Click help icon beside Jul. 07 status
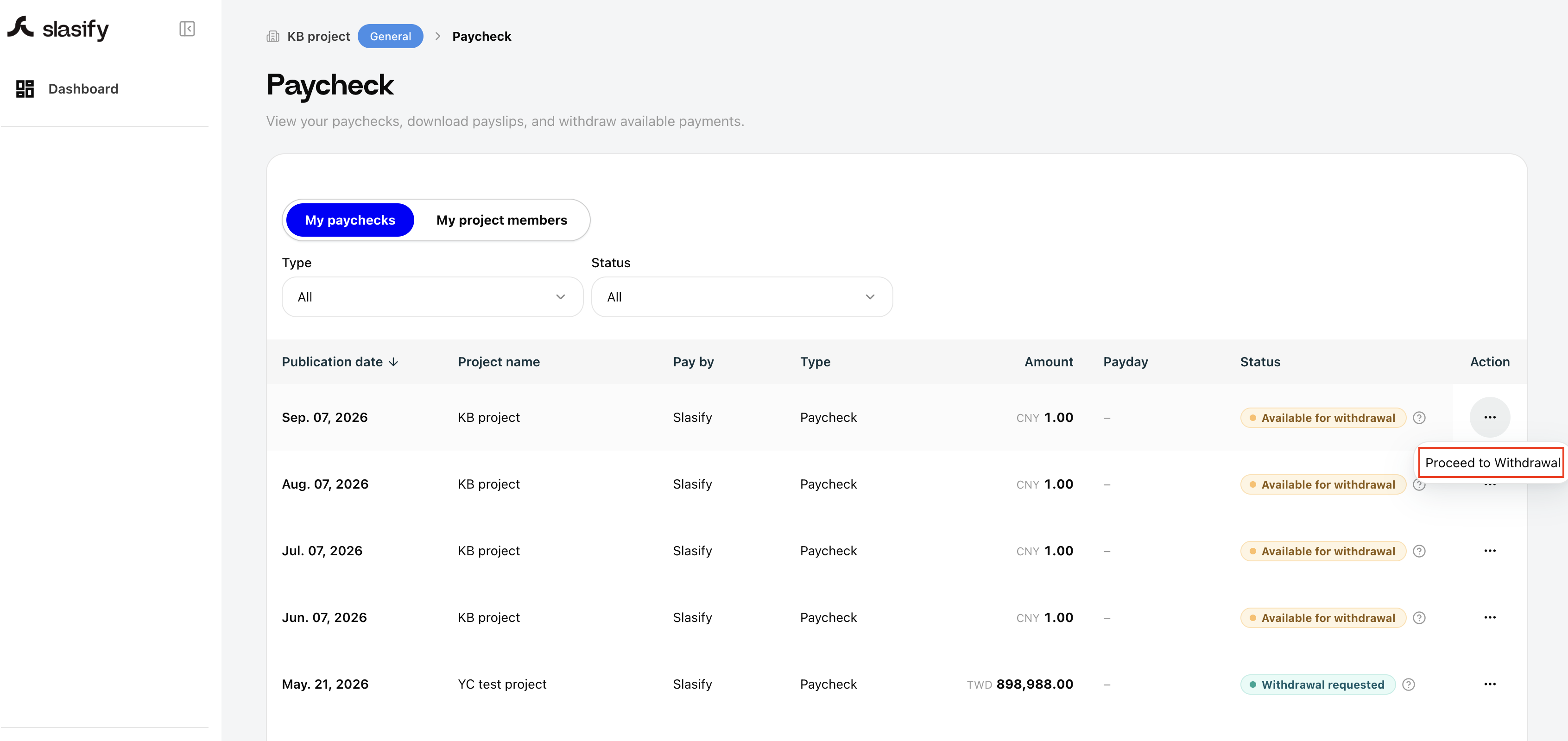Screen dimensions: 1568x741 [1419, 551]
